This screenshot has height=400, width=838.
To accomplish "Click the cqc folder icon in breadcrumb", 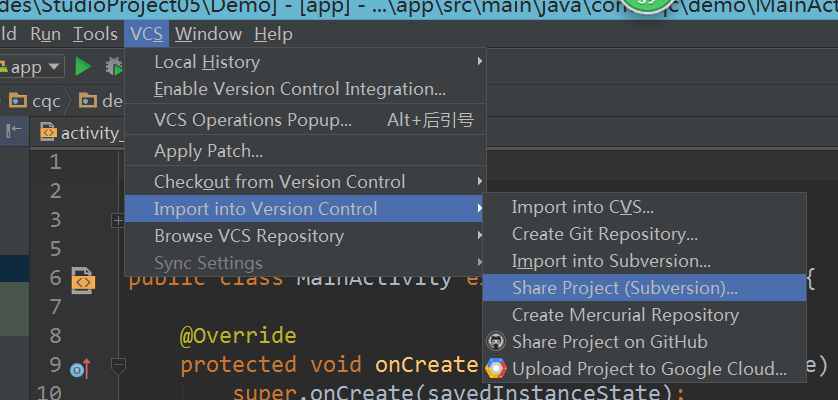I will click(18, 100).
